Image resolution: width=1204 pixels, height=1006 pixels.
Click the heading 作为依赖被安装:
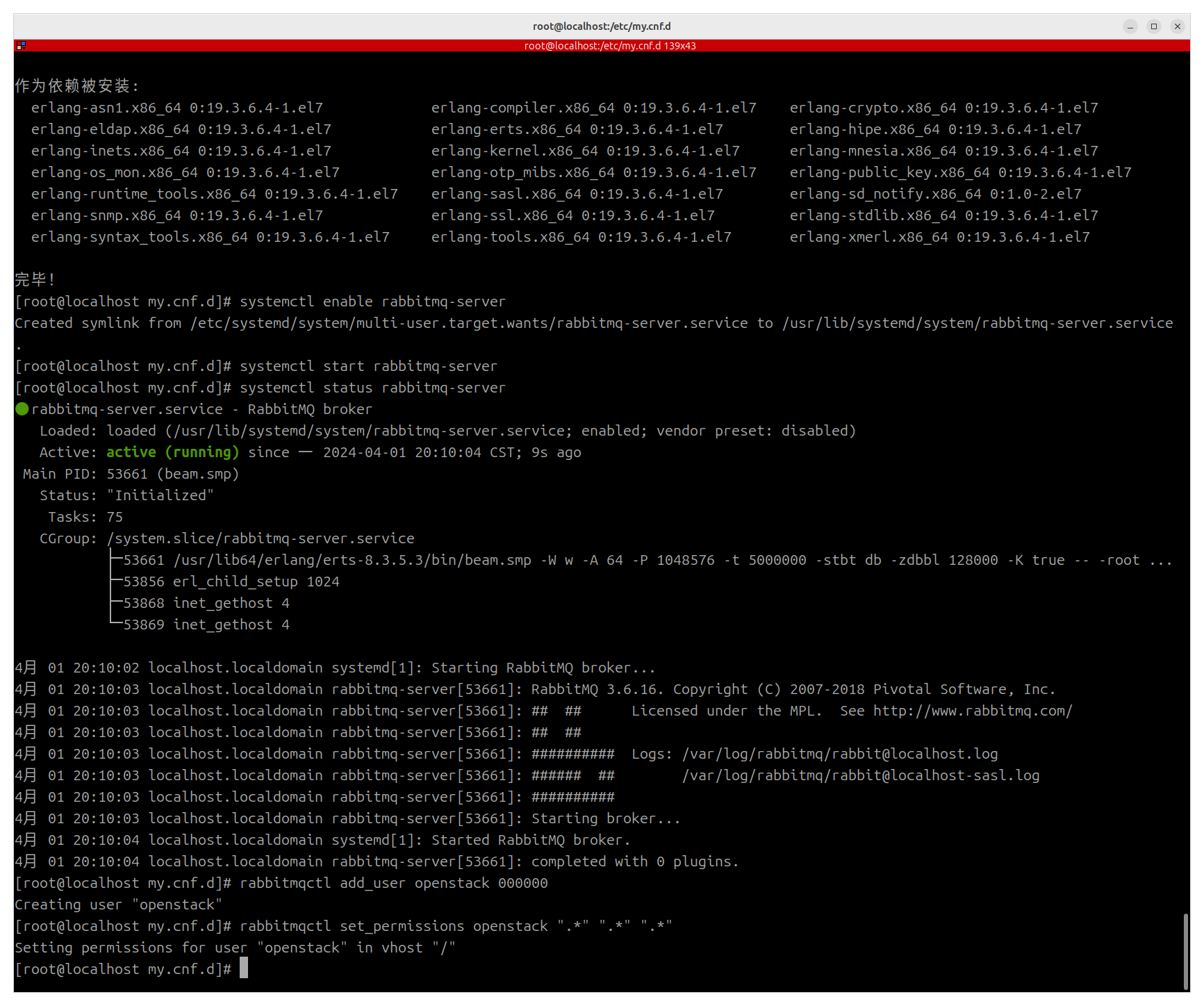(77, 86)
